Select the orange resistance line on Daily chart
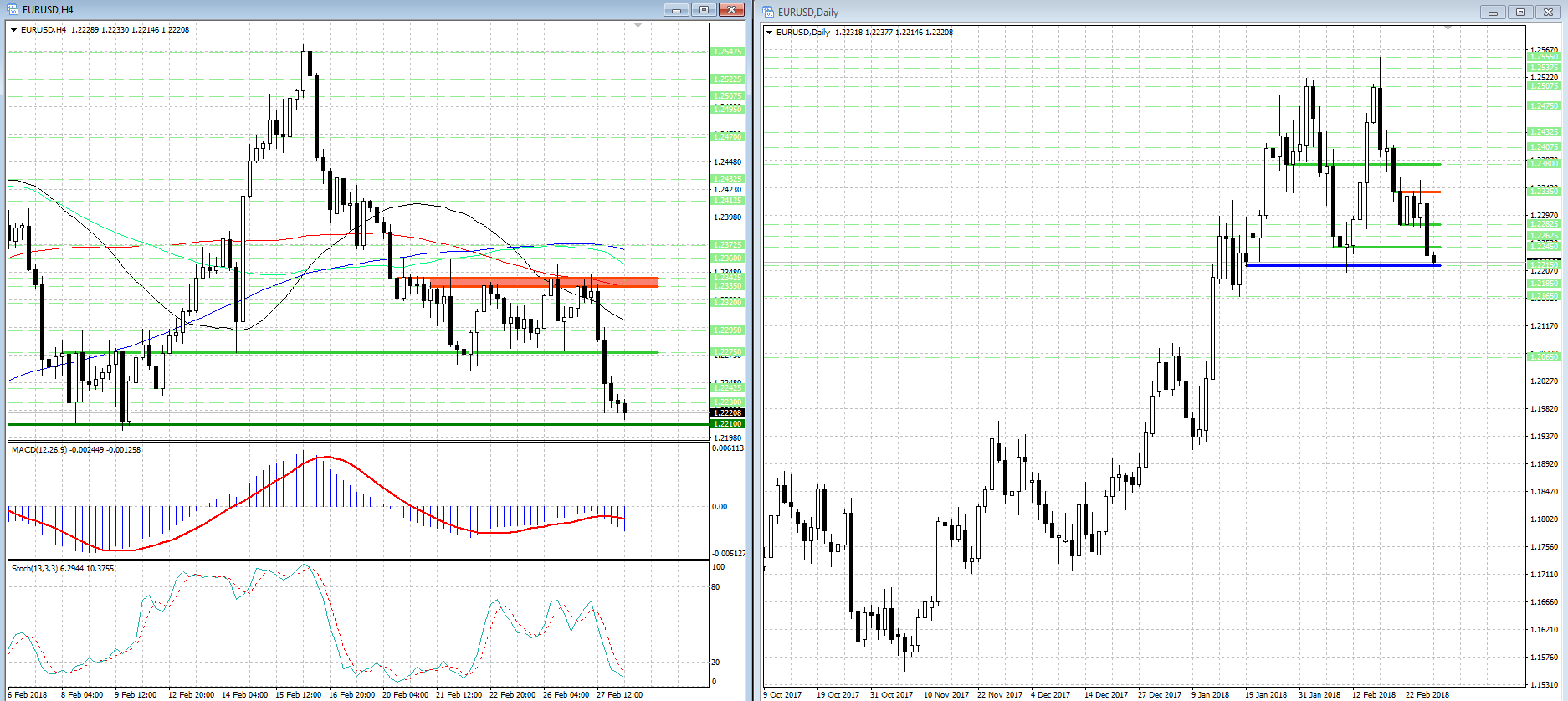The image size is (1568, 701). (x=1421, y=192)
